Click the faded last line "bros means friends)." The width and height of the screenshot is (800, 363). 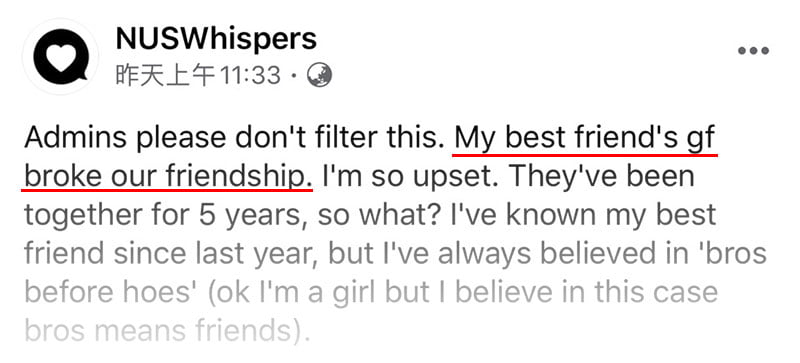point(167,331)
